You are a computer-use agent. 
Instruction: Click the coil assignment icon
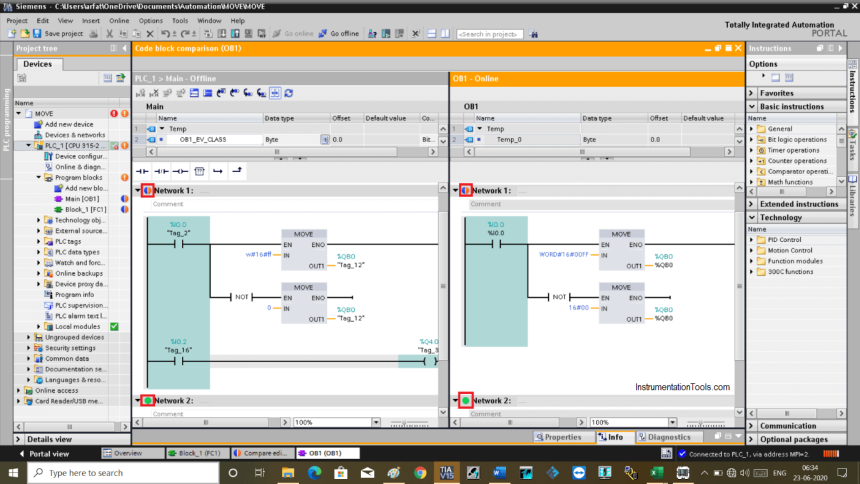[180, 171]
